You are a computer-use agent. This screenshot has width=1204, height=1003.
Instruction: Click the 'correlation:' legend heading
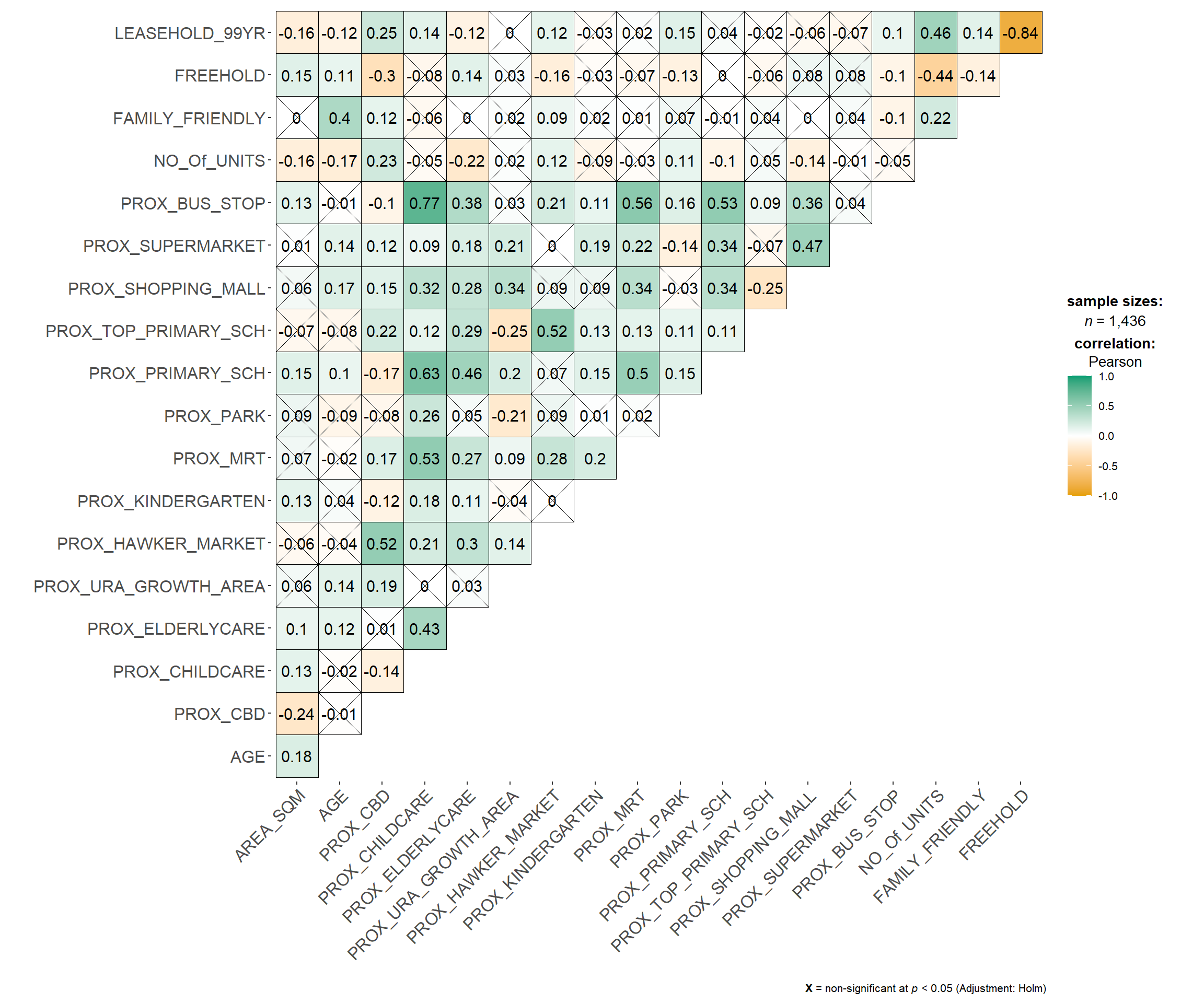(1115, 343)
